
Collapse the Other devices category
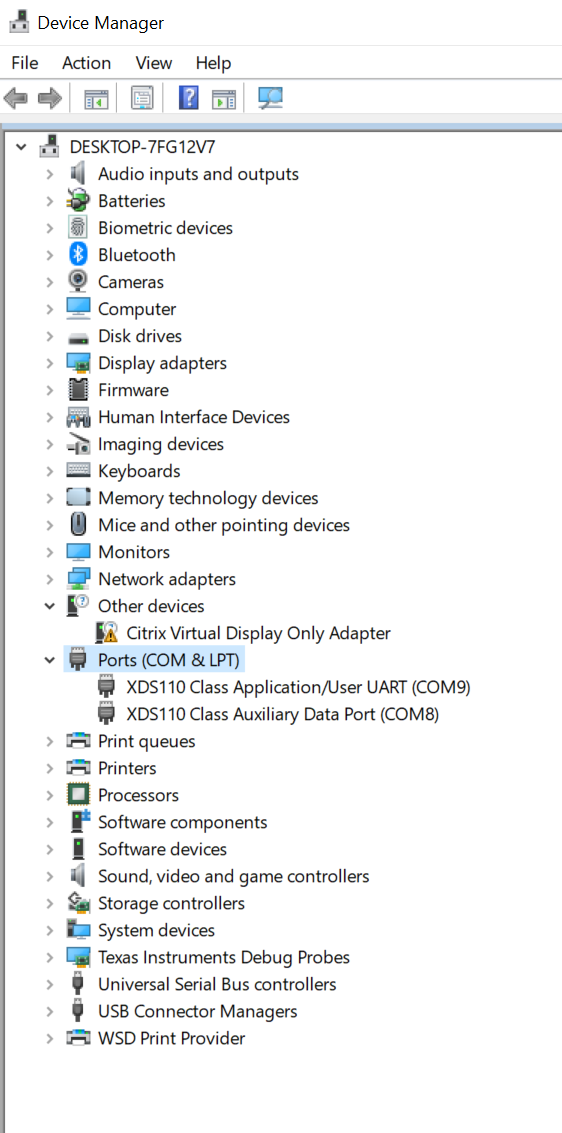[x=50, y=606]
